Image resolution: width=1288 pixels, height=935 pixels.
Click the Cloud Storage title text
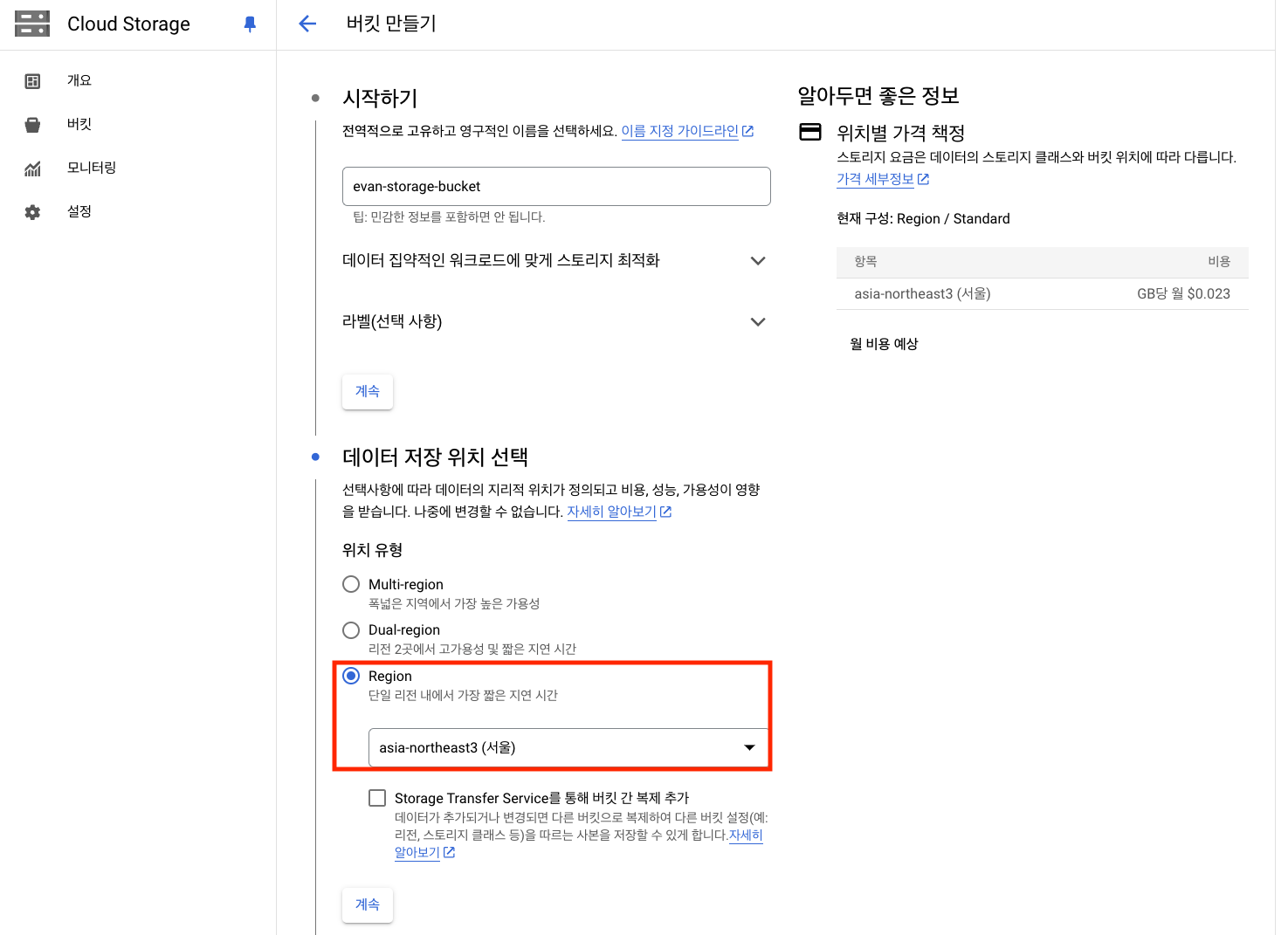click(x=128, y=24)
